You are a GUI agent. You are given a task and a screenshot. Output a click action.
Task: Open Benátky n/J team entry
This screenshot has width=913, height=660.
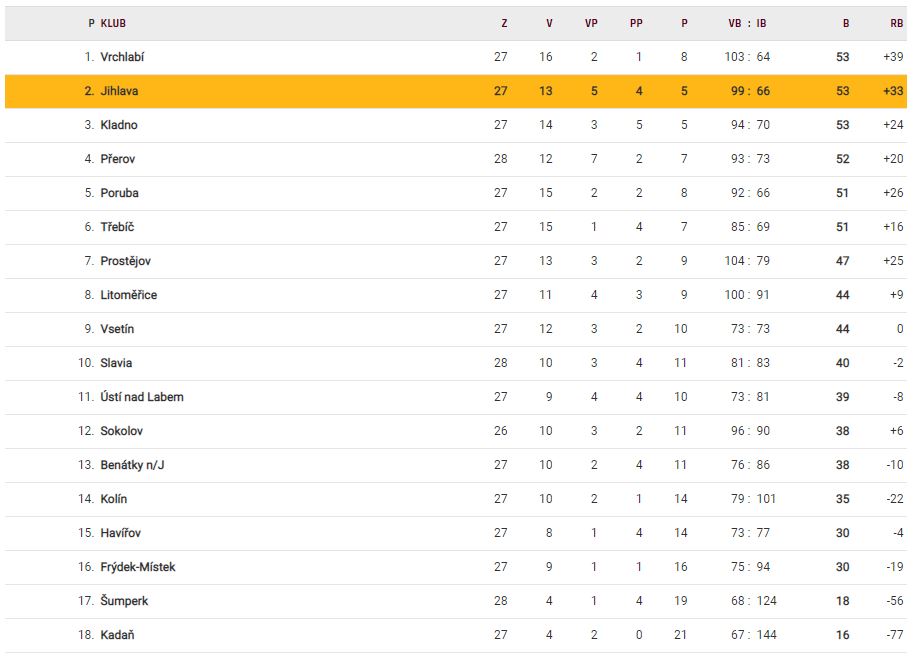click(x=132, y=465)
